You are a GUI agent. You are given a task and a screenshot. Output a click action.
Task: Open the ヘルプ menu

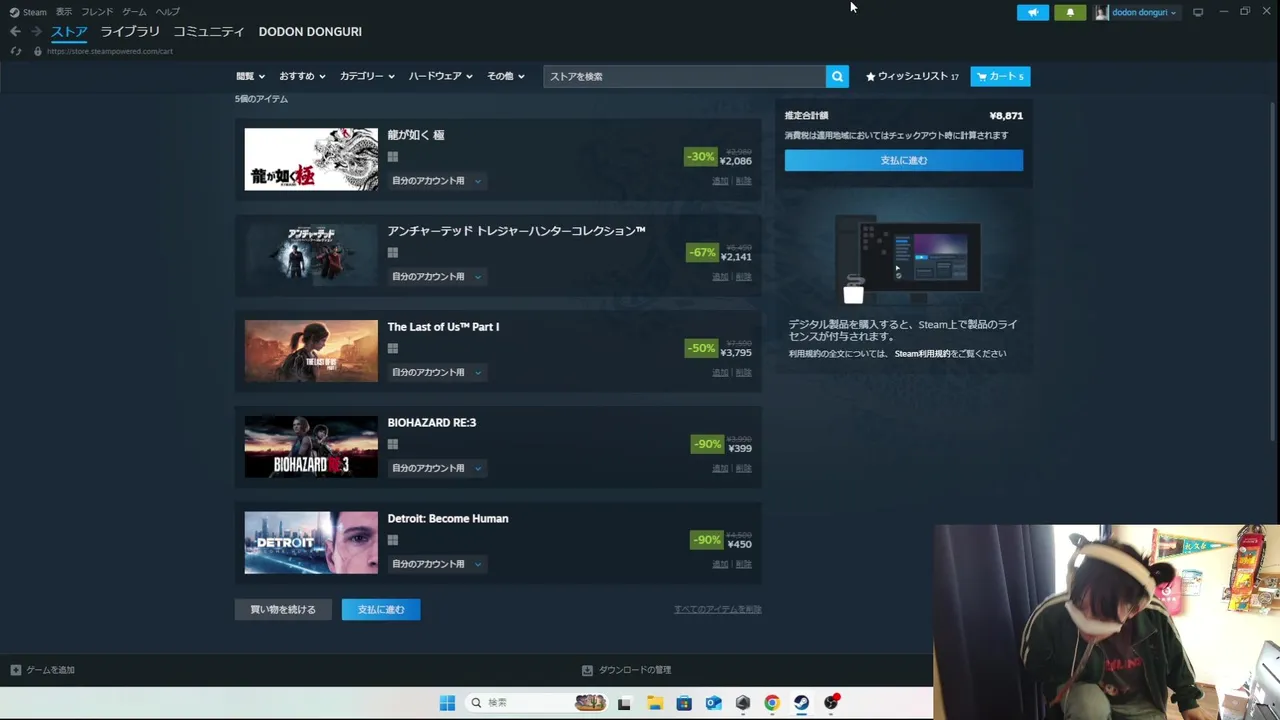(x=168, y=12)
